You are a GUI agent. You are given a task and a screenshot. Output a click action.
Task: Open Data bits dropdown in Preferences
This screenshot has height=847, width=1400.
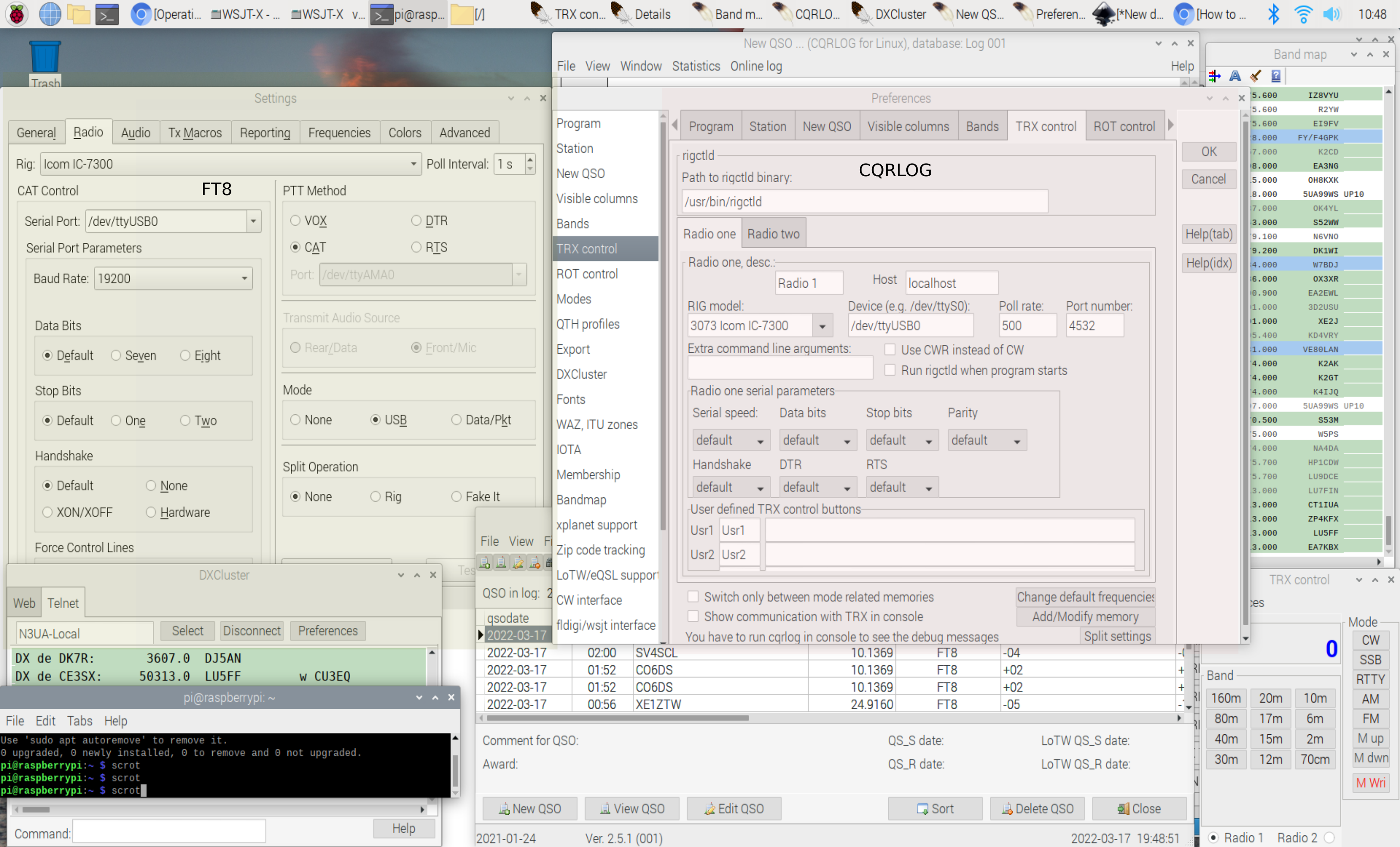pyautogui.click(x=818, y=440)
